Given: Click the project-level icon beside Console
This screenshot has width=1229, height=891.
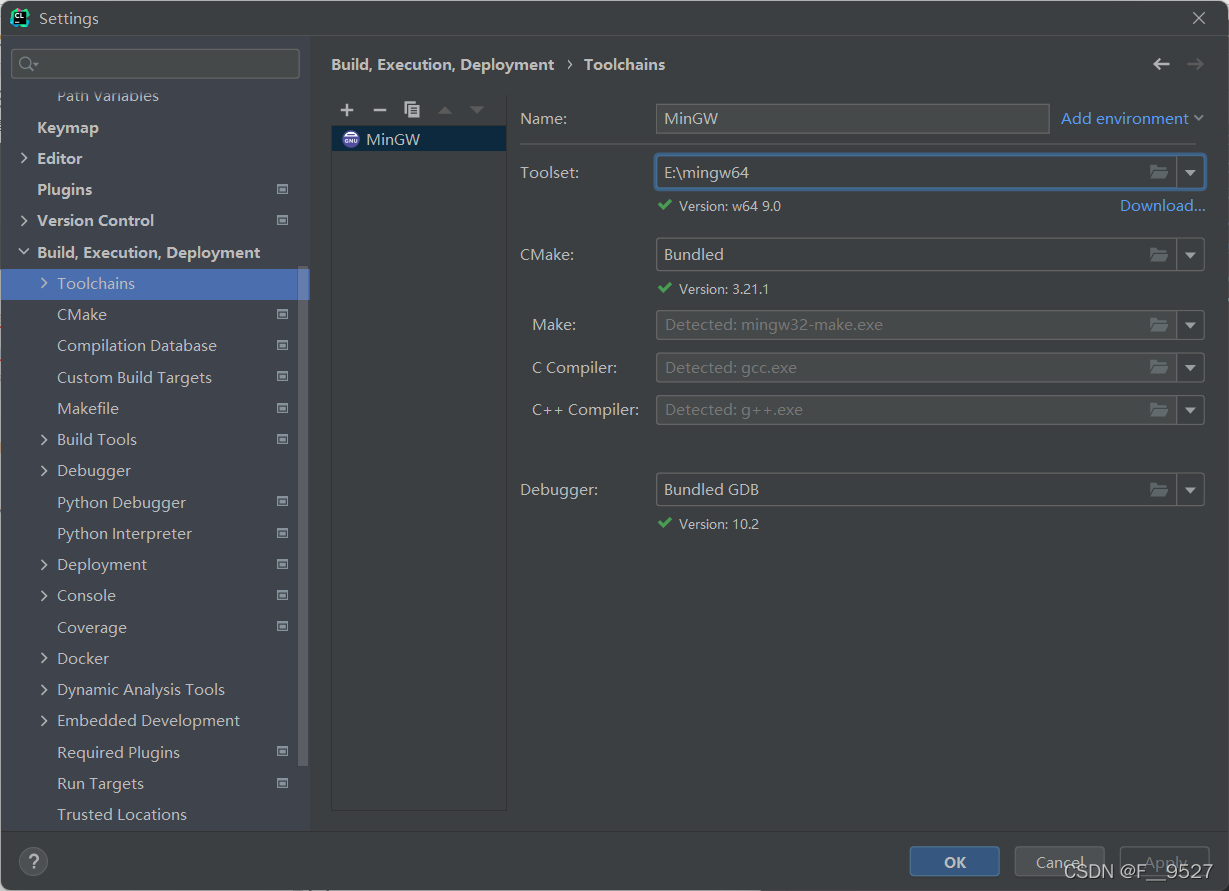Looking at the screenshot, I should [283, 595].
